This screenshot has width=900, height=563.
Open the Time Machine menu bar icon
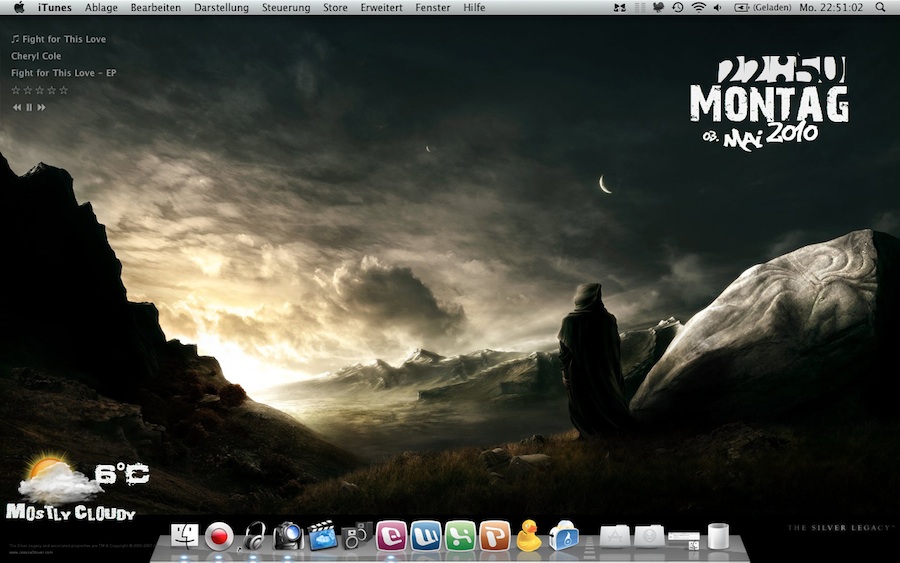(678, 7)
